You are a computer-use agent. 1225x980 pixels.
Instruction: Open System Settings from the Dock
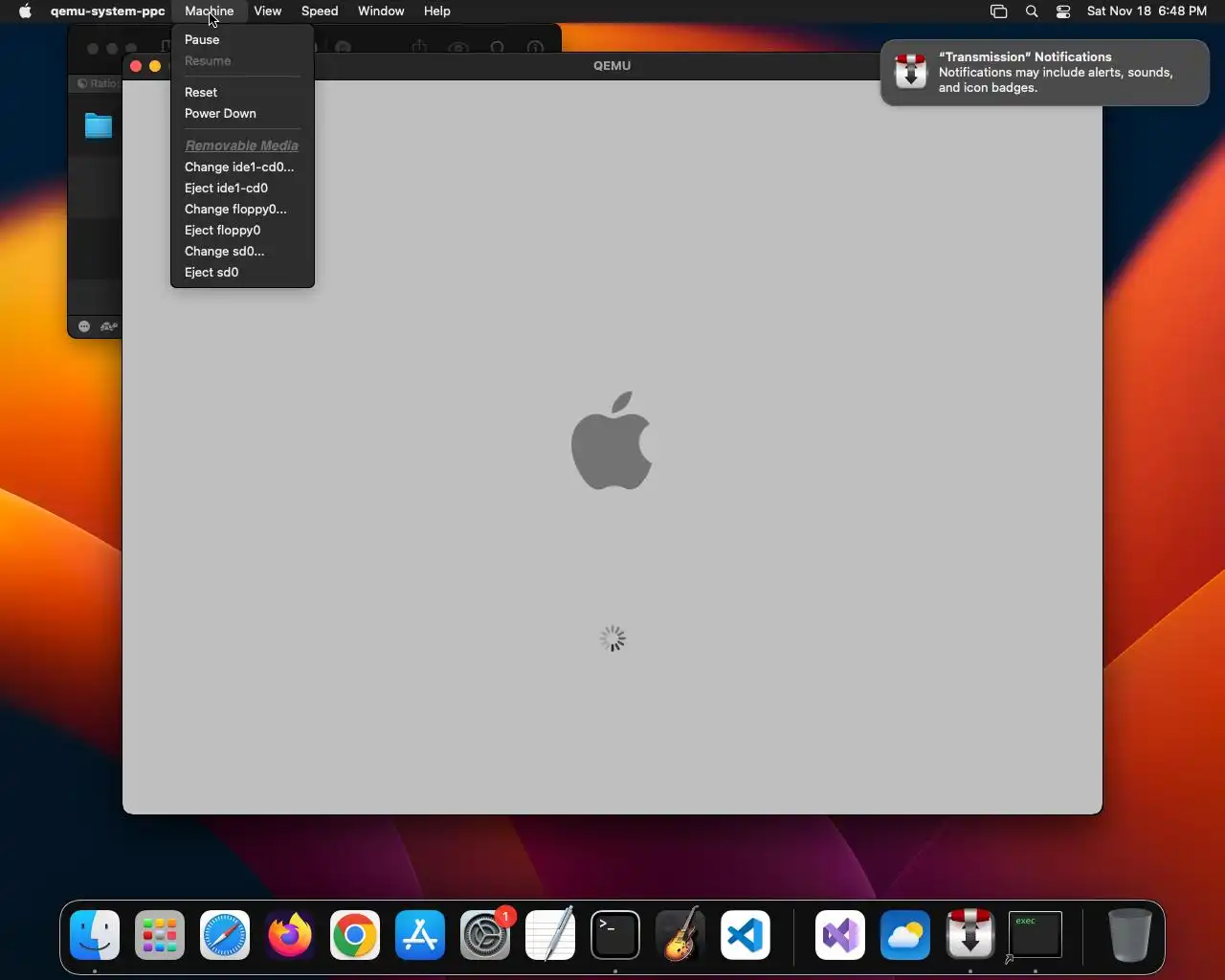[485, 935]
